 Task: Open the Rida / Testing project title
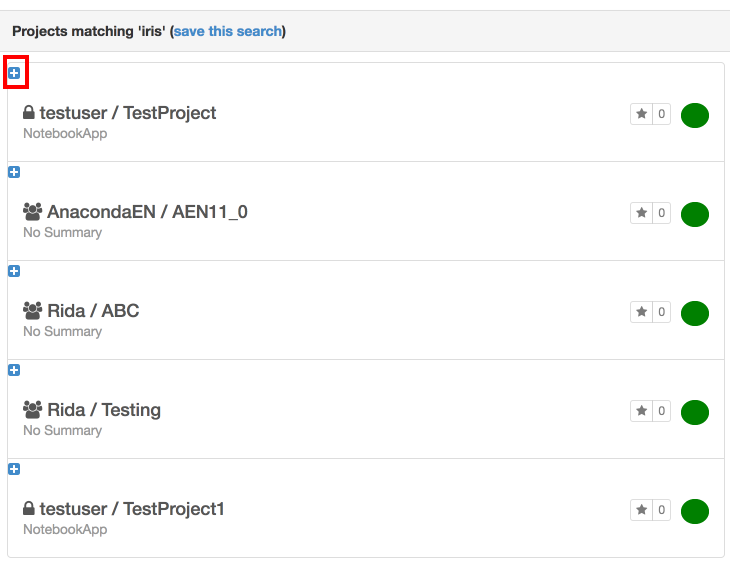coord(104,410)
